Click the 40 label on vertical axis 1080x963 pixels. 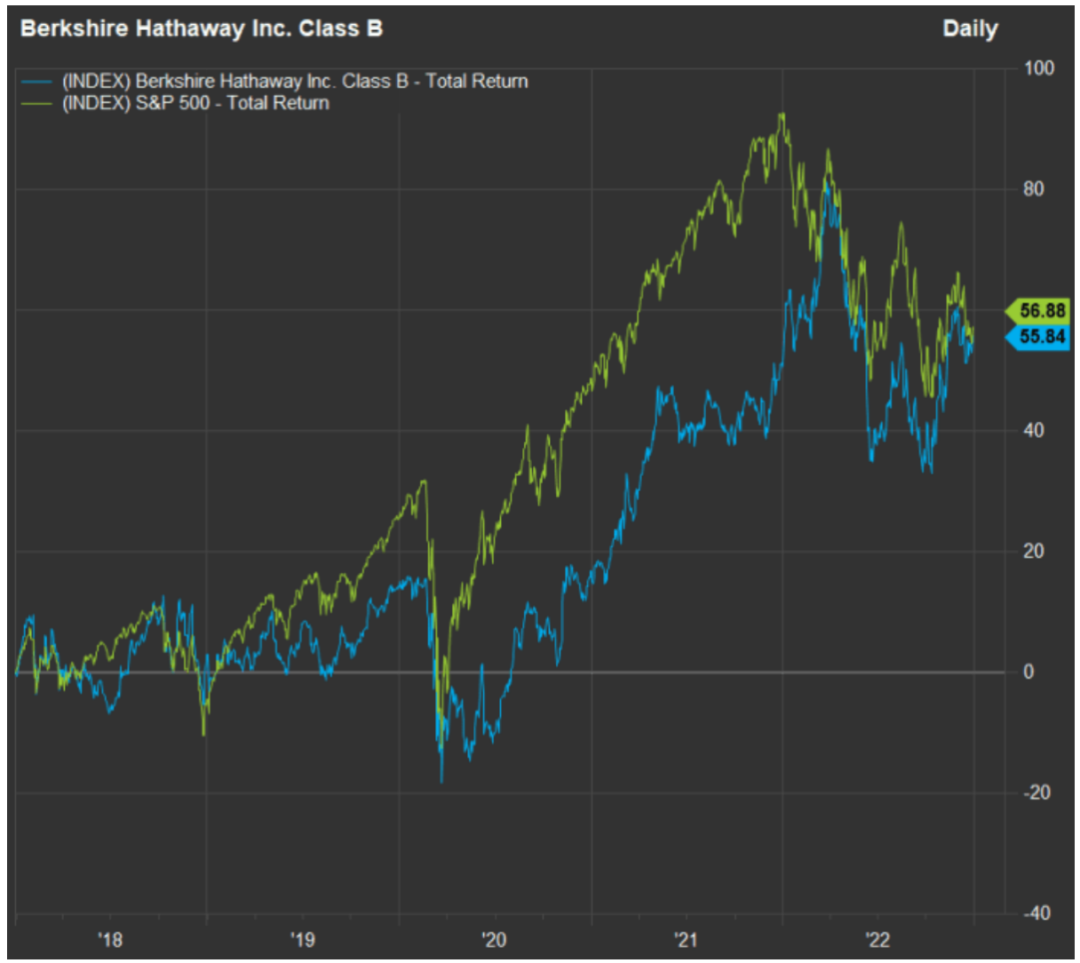click(1034, 431)
